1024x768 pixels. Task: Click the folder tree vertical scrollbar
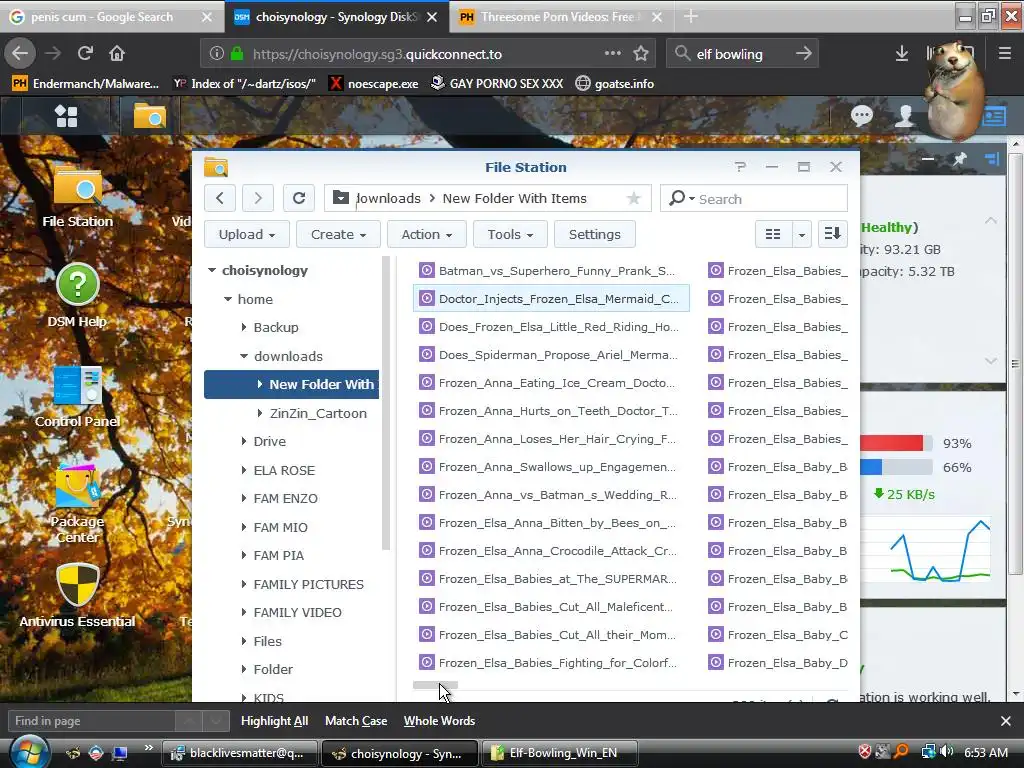[x=385, y=403]
